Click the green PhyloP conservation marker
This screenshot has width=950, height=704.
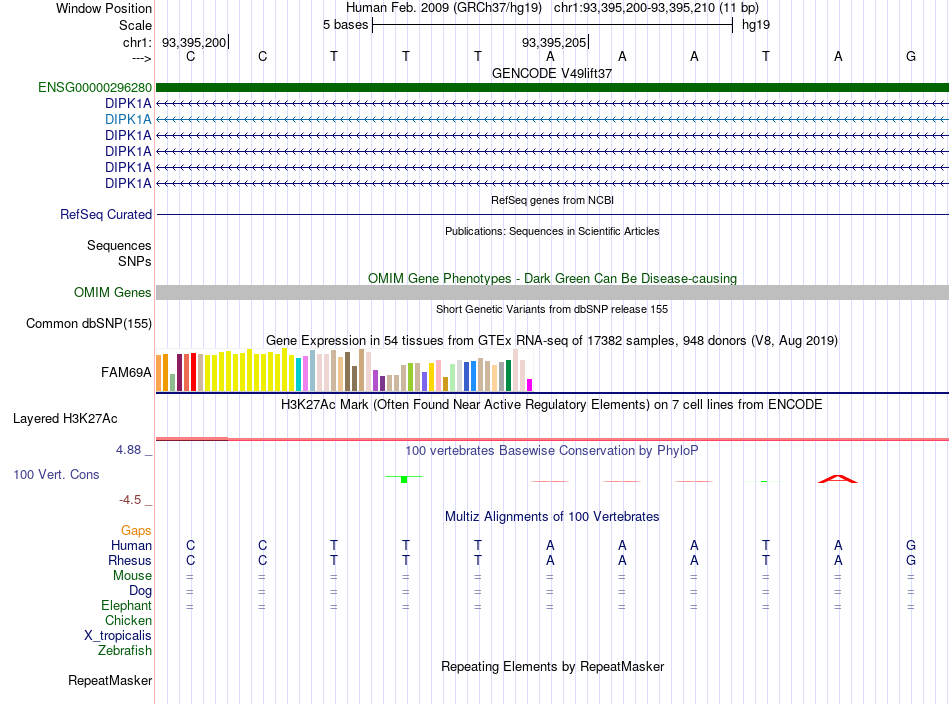[x=404, y=479]
